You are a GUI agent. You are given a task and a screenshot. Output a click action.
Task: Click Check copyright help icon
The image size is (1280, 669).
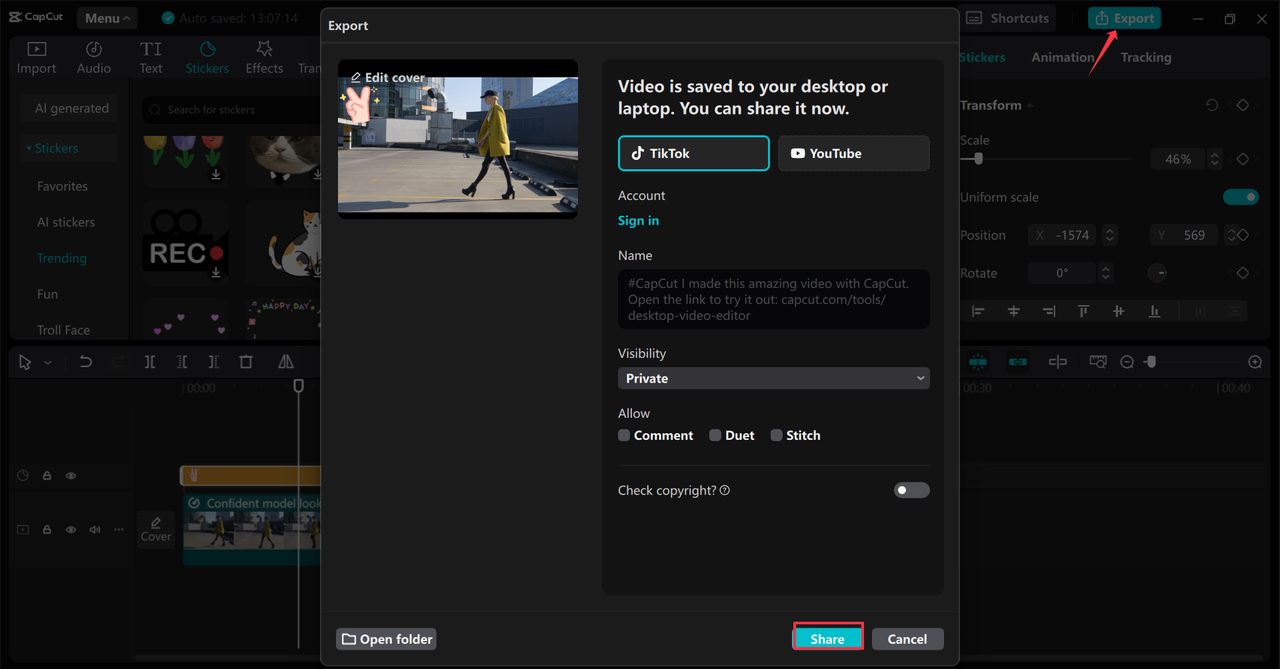click(x=725, y=490)
